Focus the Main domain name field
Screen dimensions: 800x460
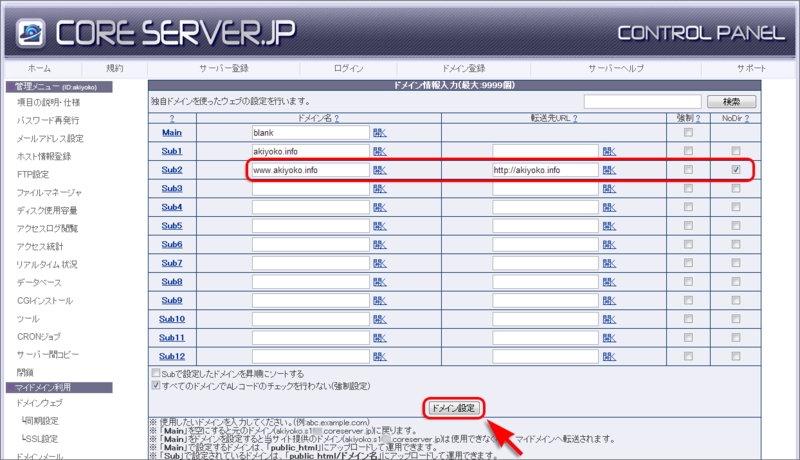click(x=310, y=133)
